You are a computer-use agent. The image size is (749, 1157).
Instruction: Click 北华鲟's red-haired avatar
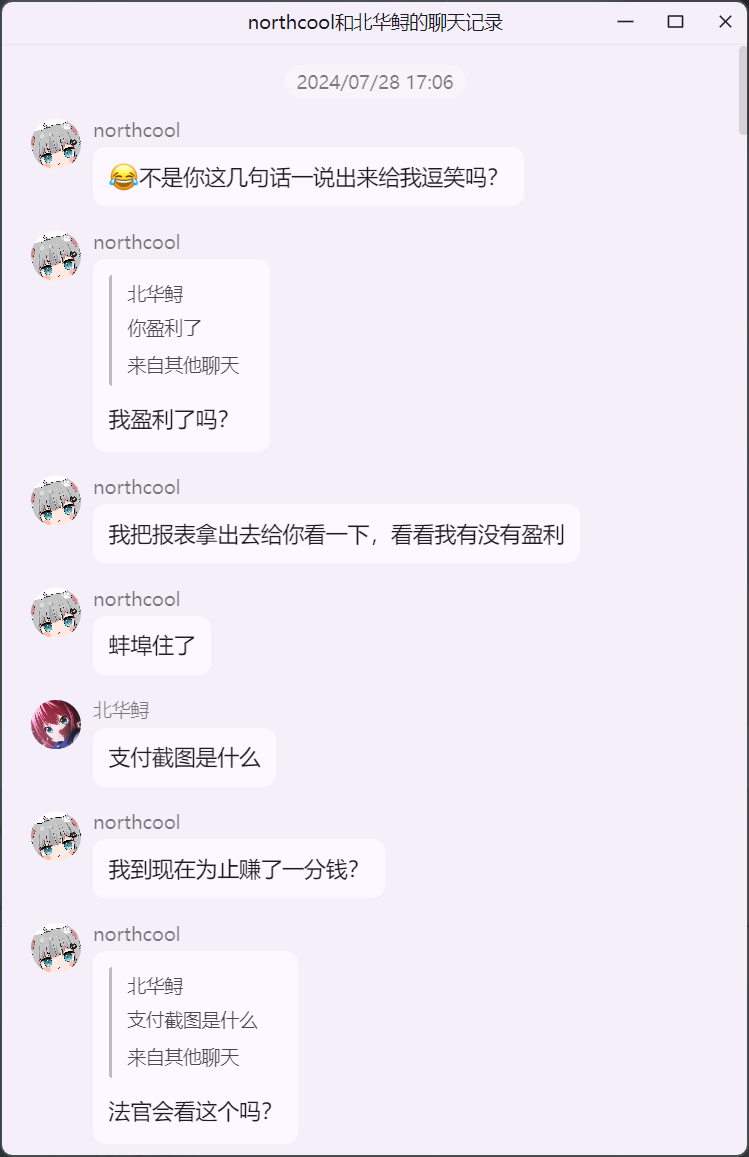pyautogui.click(x=56, y=725)
